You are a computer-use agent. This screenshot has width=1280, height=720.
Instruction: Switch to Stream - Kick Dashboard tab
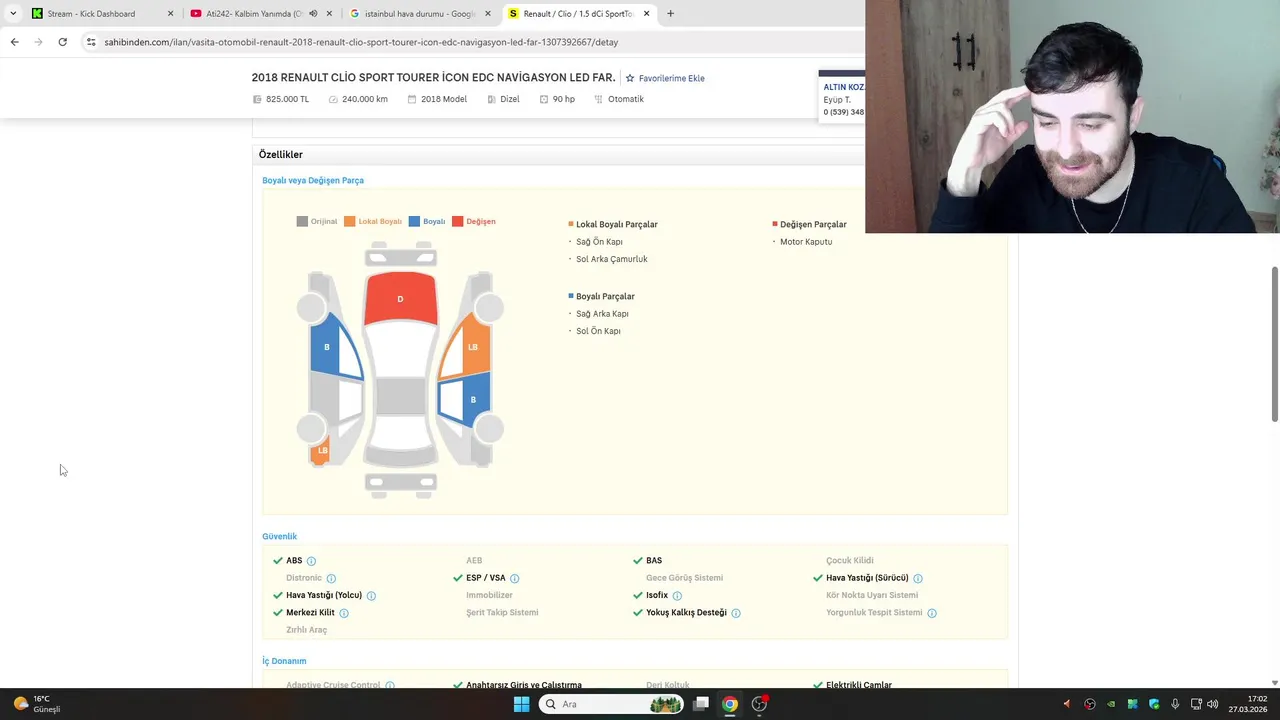(x=101, y=14)
